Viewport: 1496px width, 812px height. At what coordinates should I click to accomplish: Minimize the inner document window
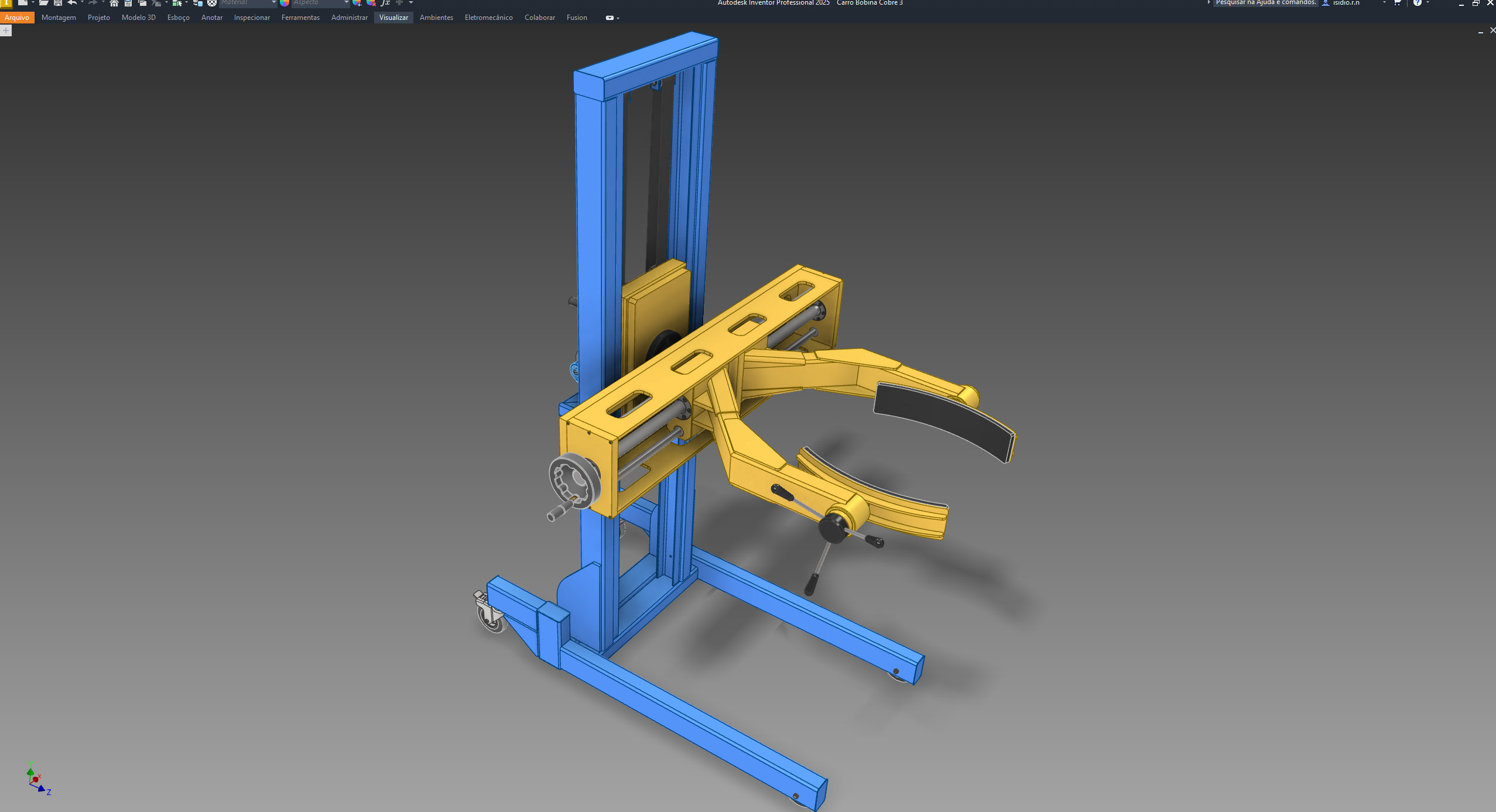(x=1480, y=31)
